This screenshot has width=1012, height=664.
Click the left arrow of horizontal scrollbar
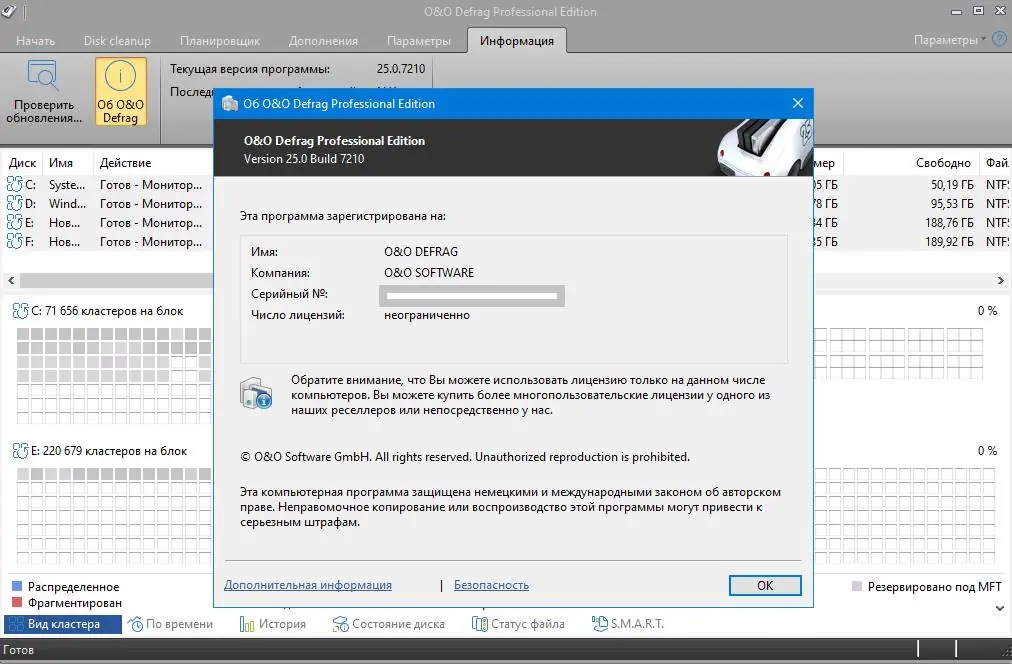tap(11, 281)
